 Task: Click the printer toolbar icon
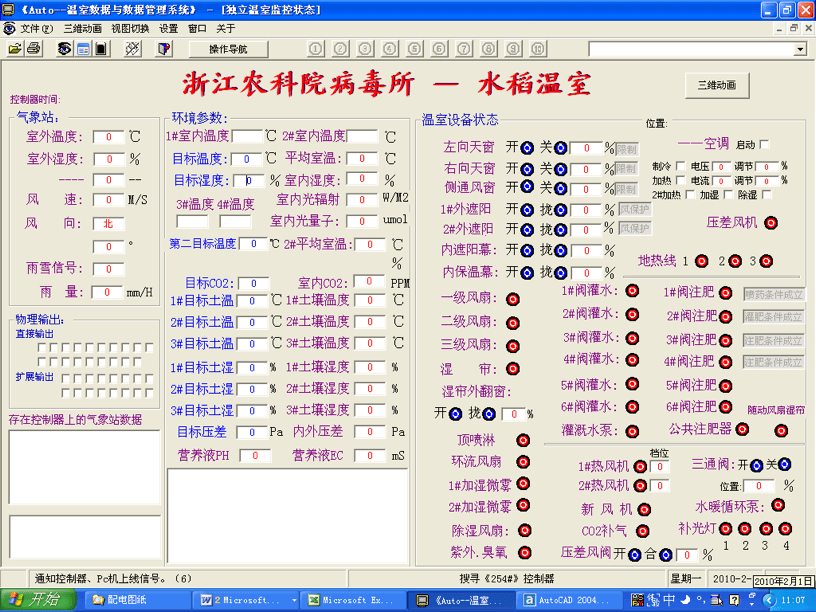[x=33, y=48]
